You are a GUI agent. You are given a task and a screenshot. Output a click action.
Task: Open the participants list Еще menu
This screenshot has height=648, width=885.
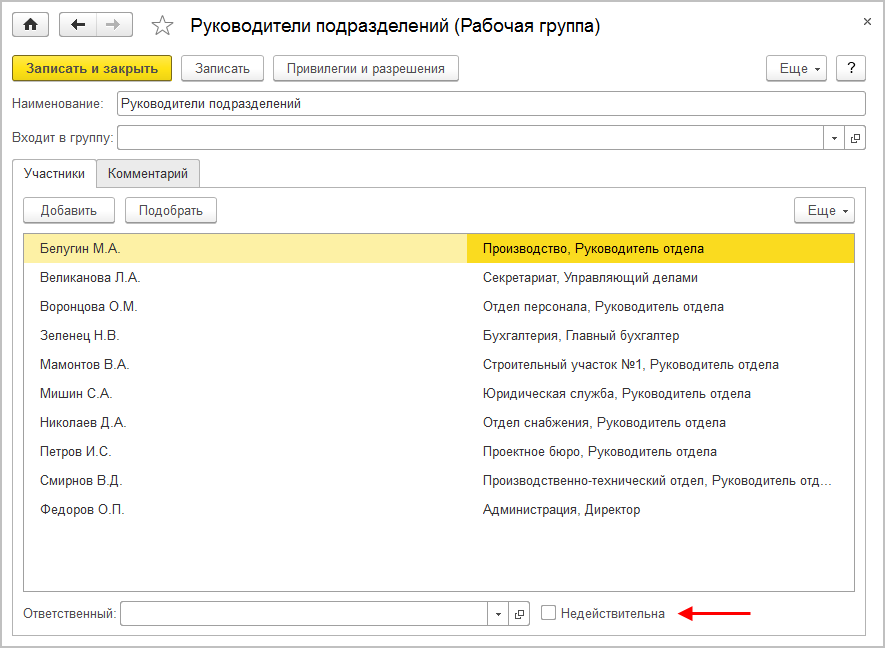[825, 210]
